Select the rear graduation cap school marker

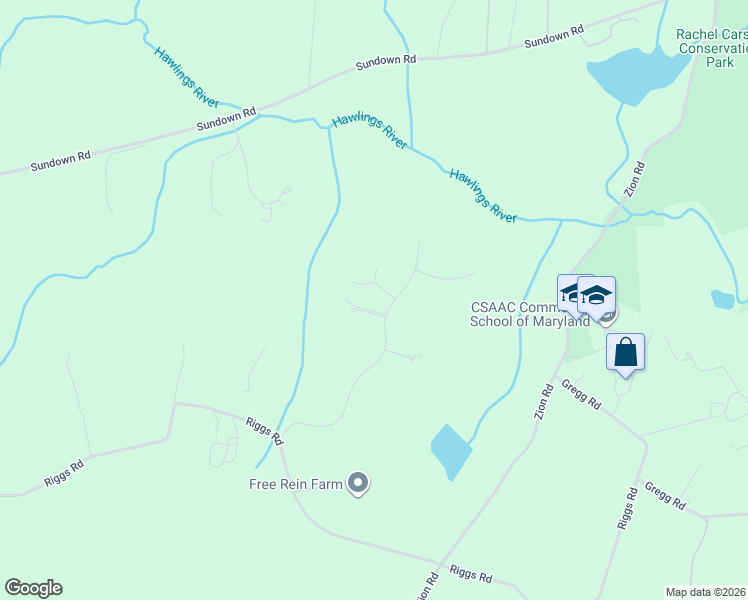567,294
